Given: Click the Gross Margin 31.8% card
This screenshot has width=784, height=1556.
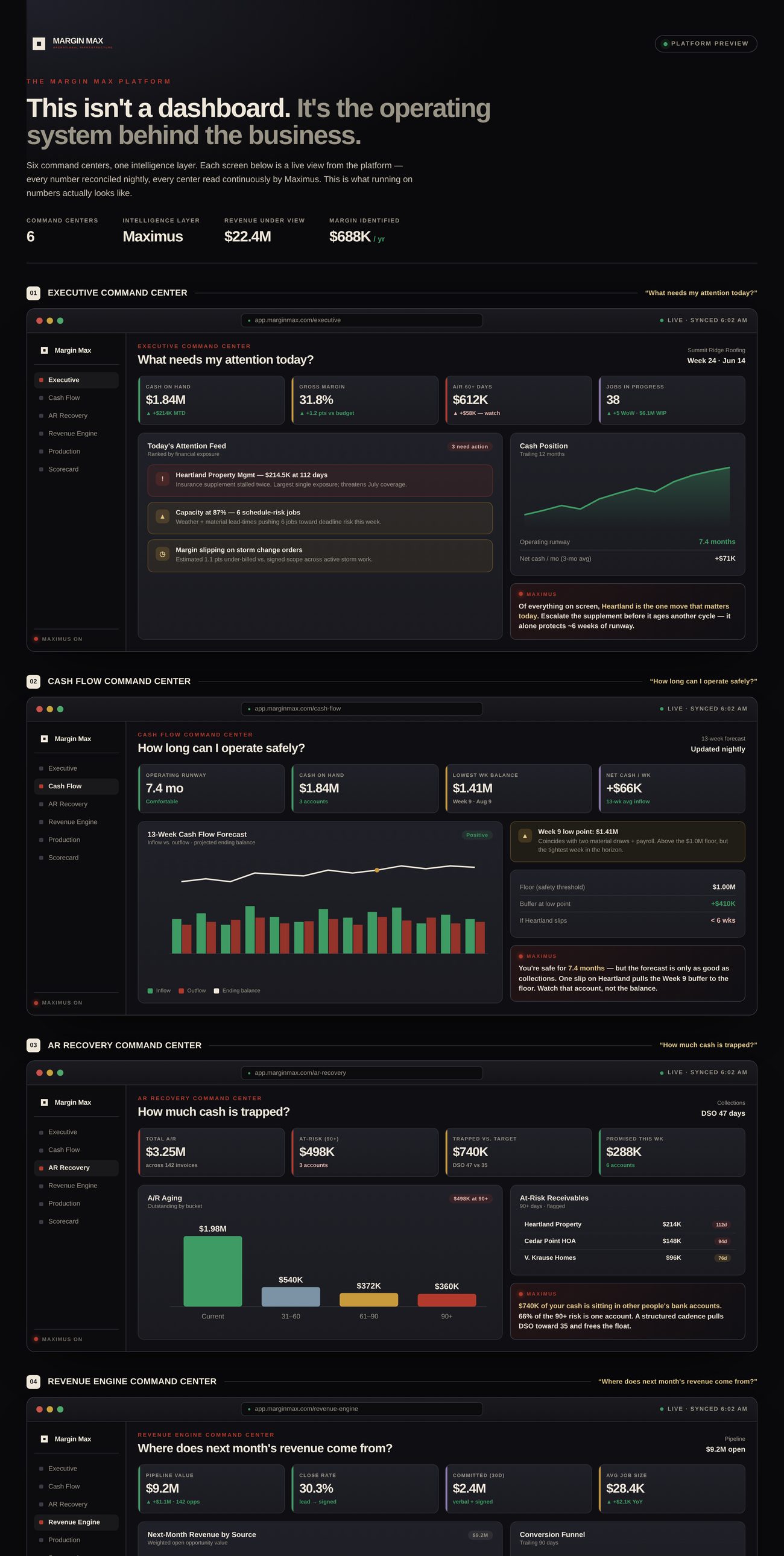Looking at the screenshot, I should pyautogui.click(x=365, y=400).
